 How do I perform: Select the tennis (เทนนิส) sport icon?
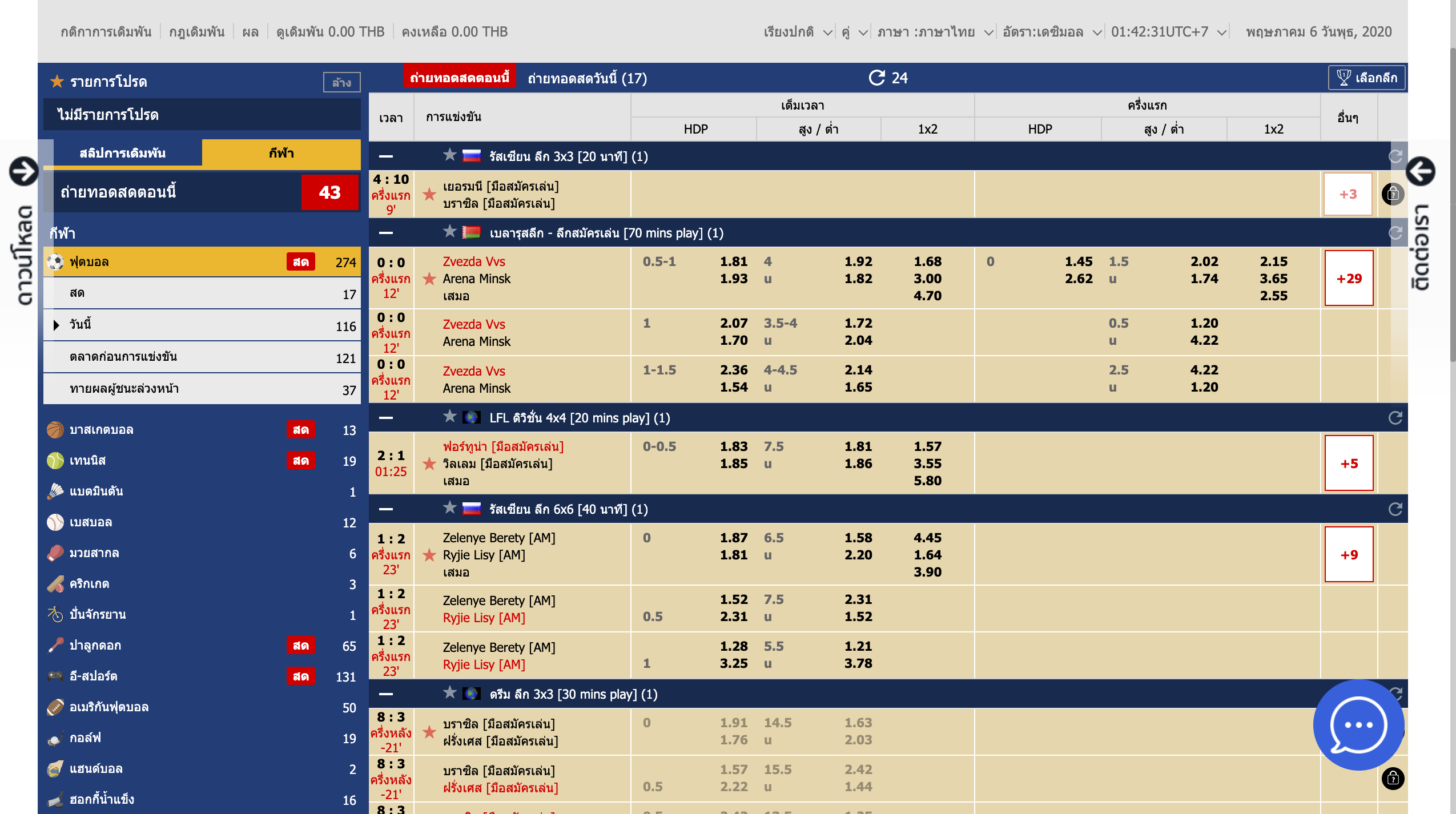click(55, 461)
